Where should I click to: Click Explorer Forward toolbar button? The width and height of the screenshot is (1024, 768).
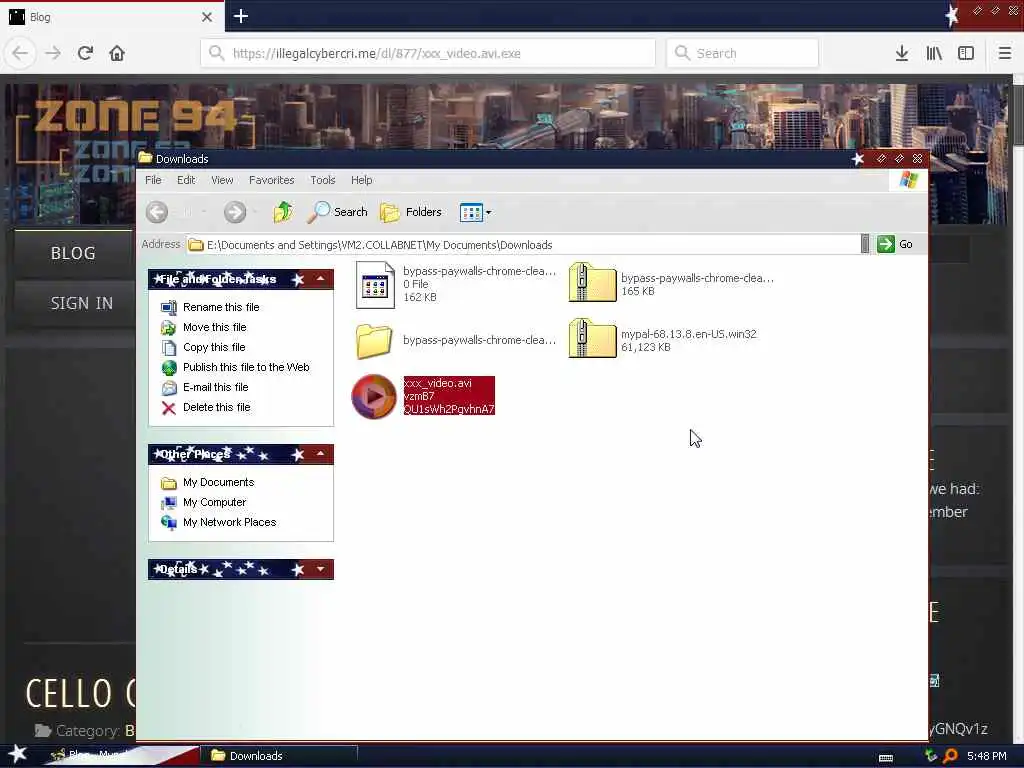(x=235, y=212)
